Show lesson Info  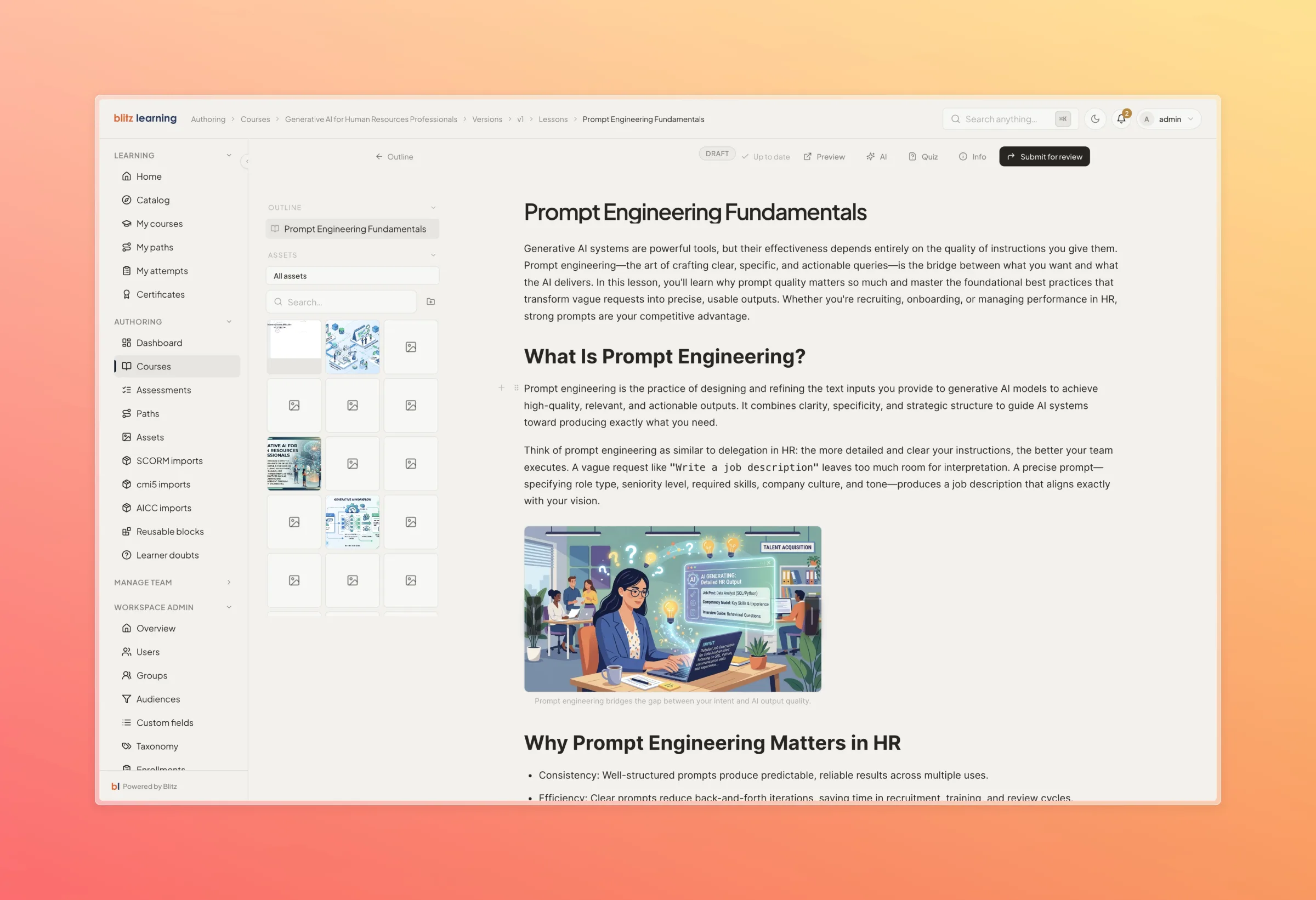coord(972,157)
